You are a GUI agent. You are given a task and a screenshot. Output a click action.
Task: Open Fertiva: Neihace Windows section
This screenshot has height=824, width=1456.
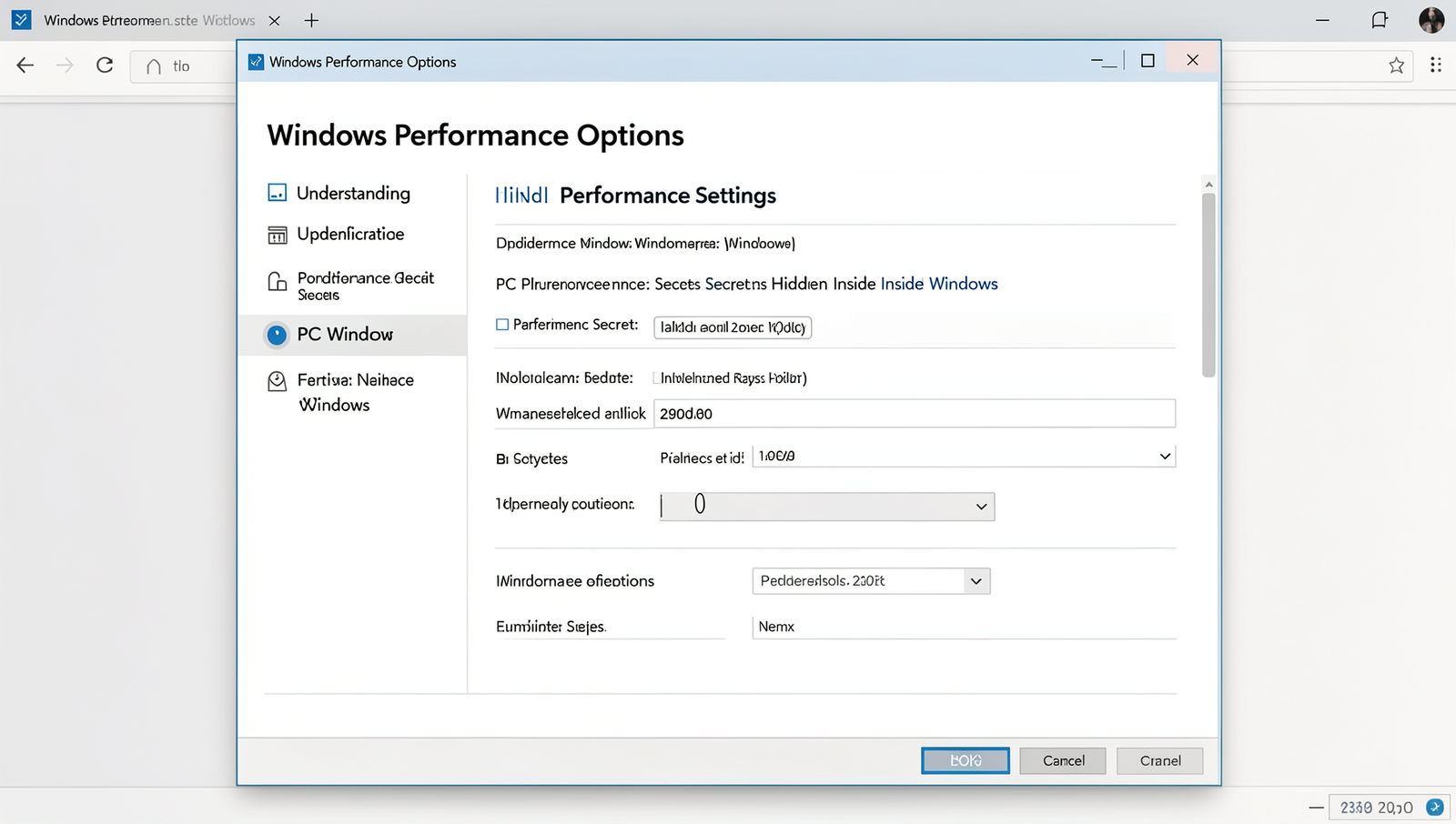click(355, 392)
